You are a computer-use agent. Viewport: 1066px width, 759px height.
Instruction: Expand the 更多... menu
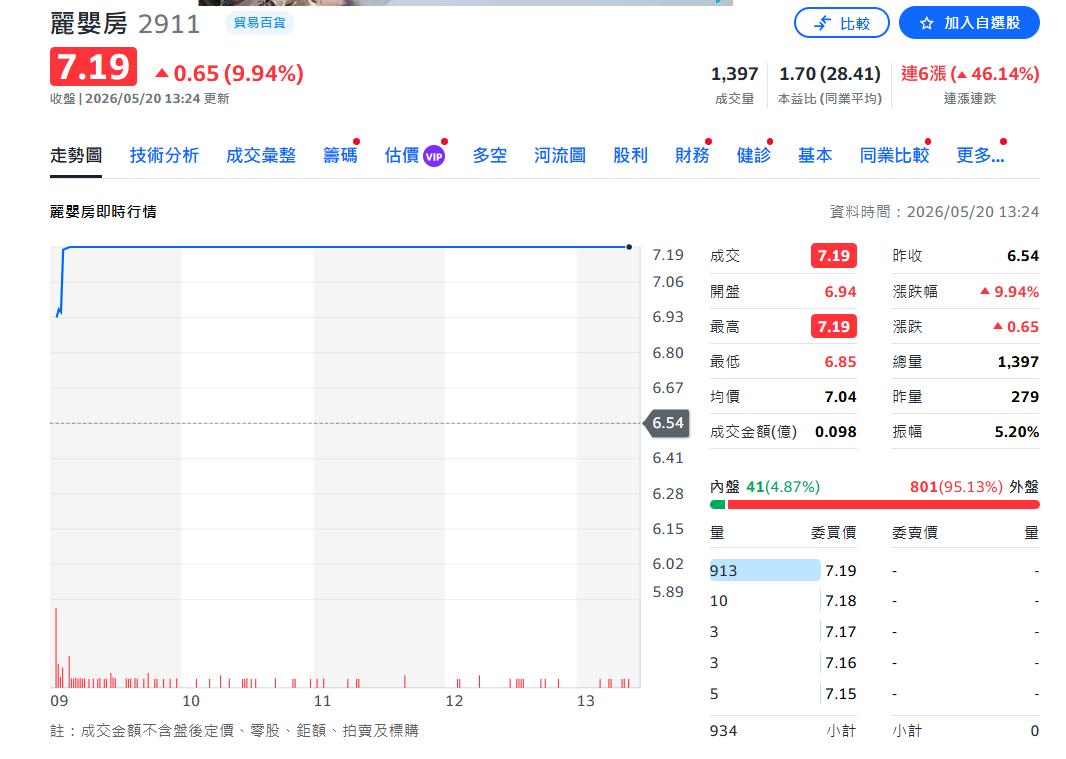[980, 156]
